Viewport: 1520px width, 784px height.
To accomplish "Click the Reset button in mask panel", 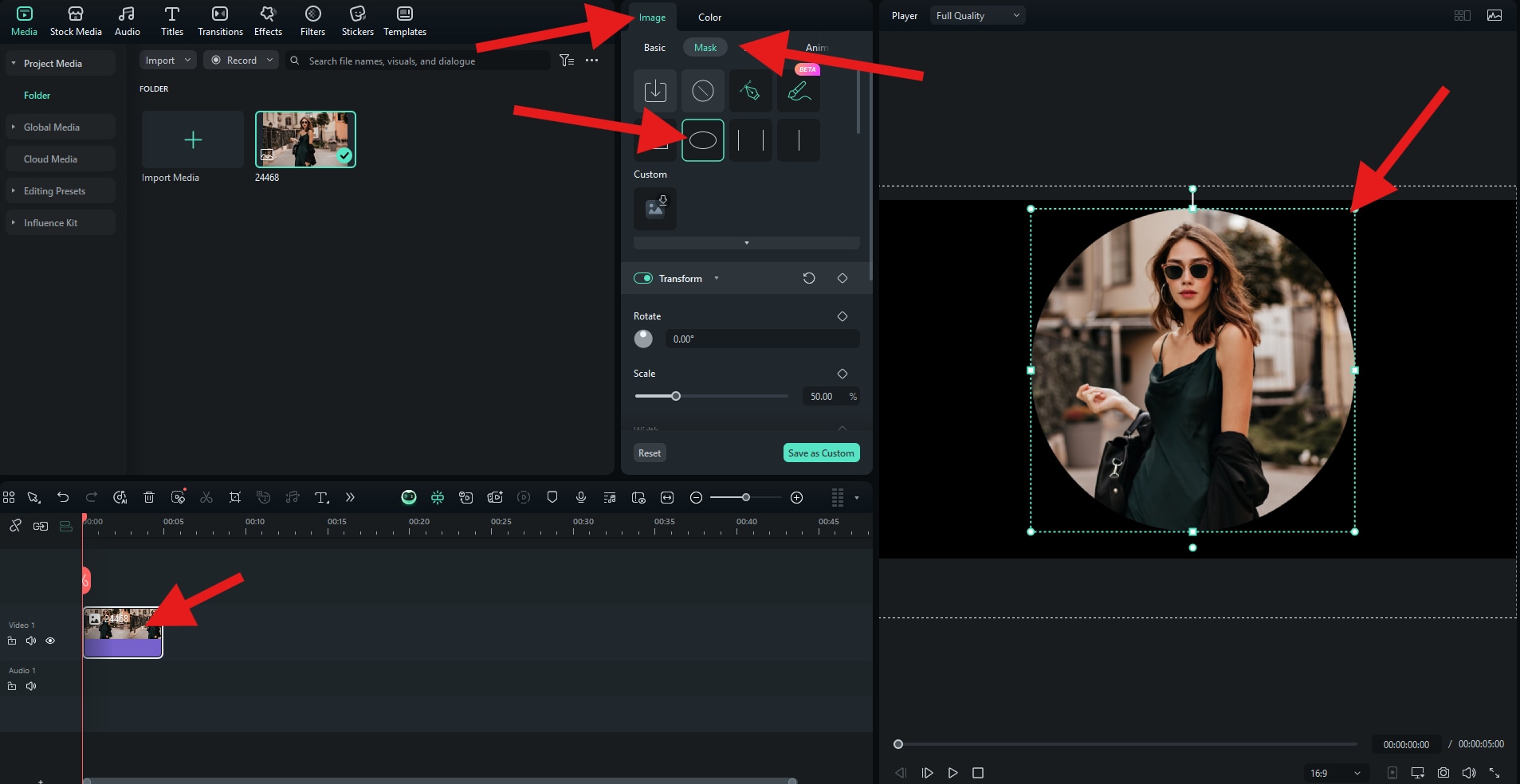I will click(650, 453).
